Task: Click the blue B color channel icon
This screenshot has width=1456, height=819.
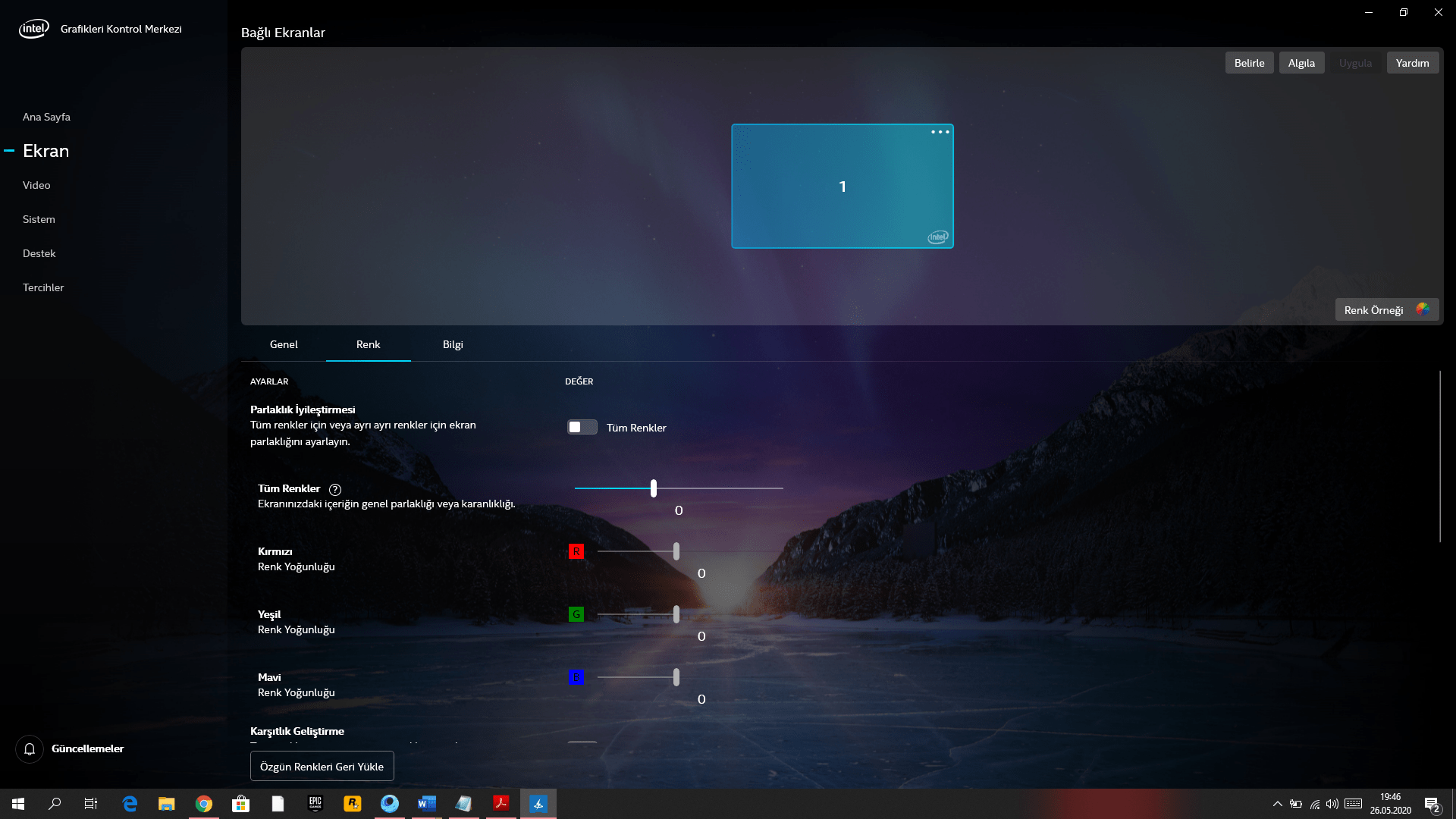Action: 576,678
